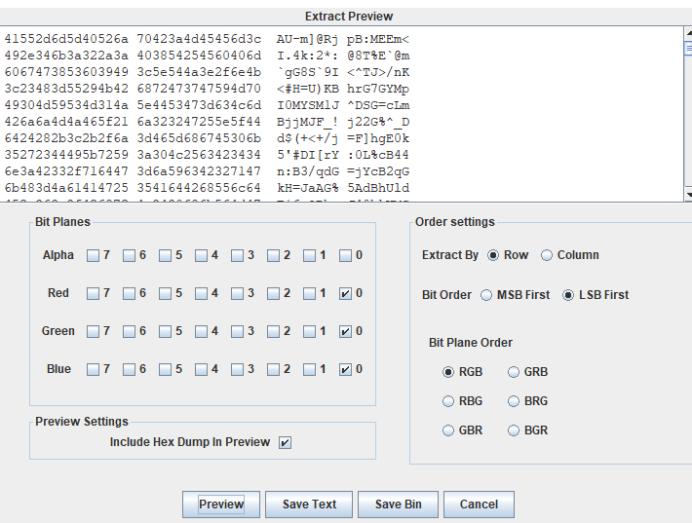Enable Red bit plane 7
This screenshot has height=523, width=692.
click(x=93, y=293)
